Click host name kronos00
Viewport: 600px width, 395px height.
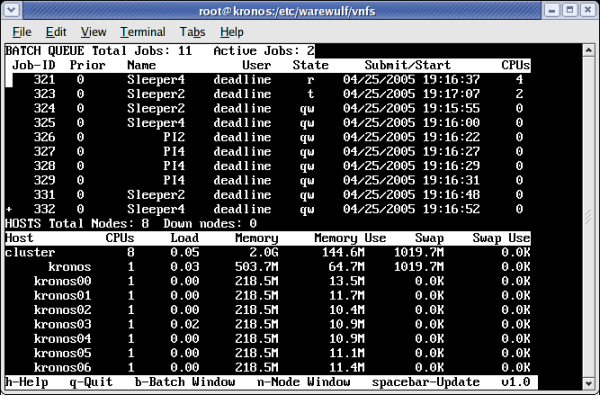(x=62, y=281)
